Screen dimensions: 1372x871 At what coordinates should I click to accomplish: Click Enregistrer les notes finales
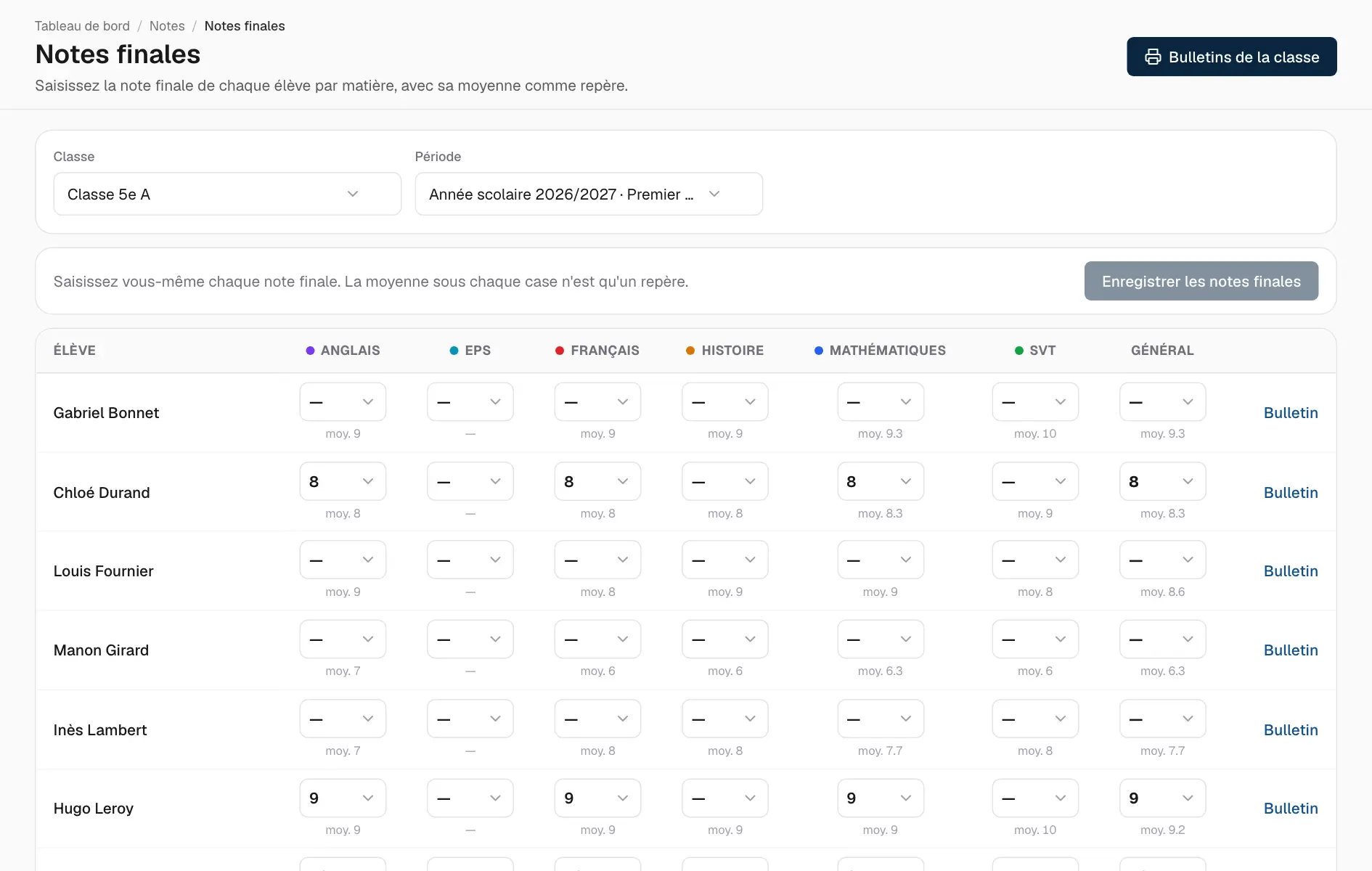[x=1201, y=281]
